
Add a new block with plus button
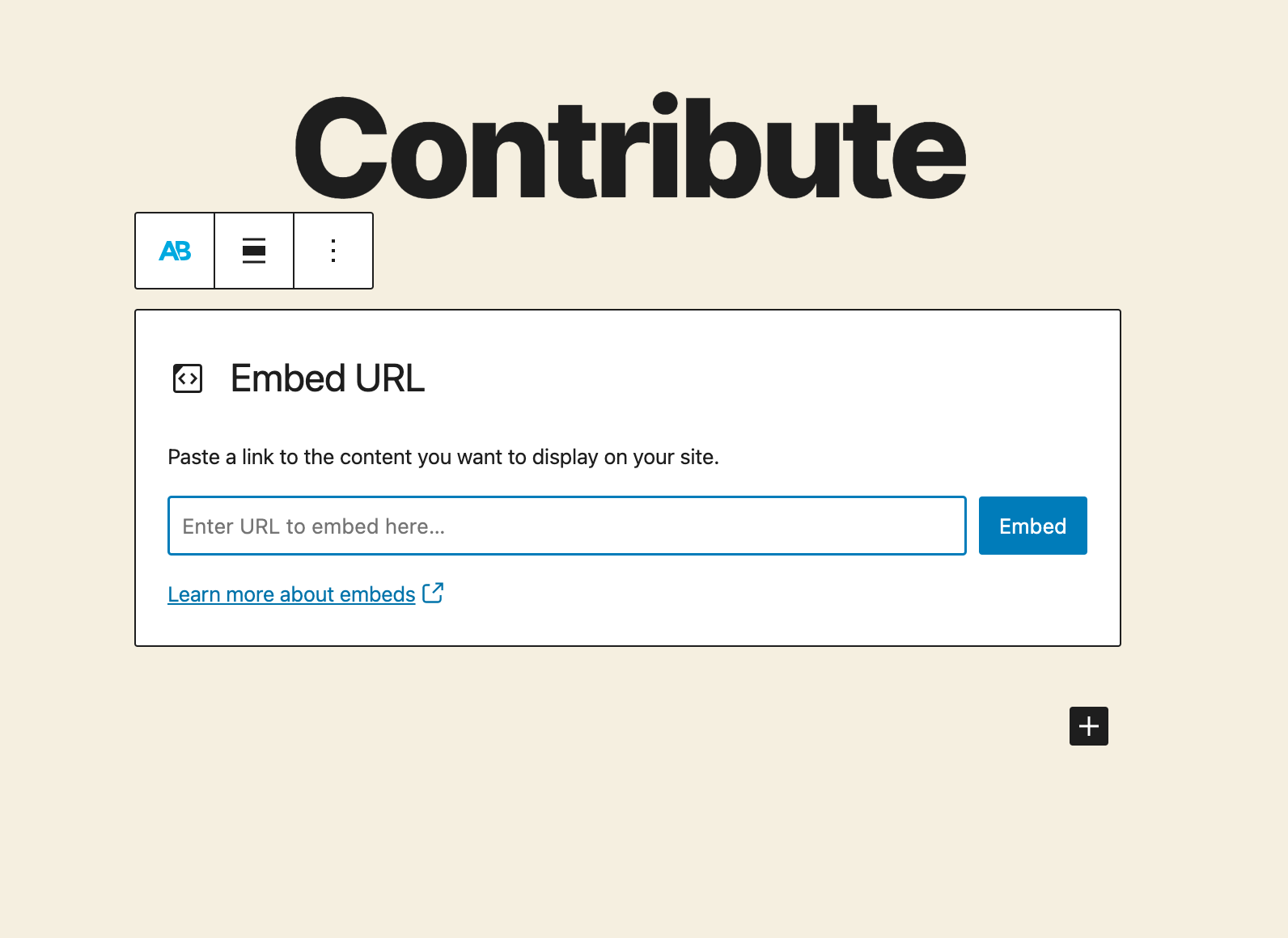(x=1088, y=726)
